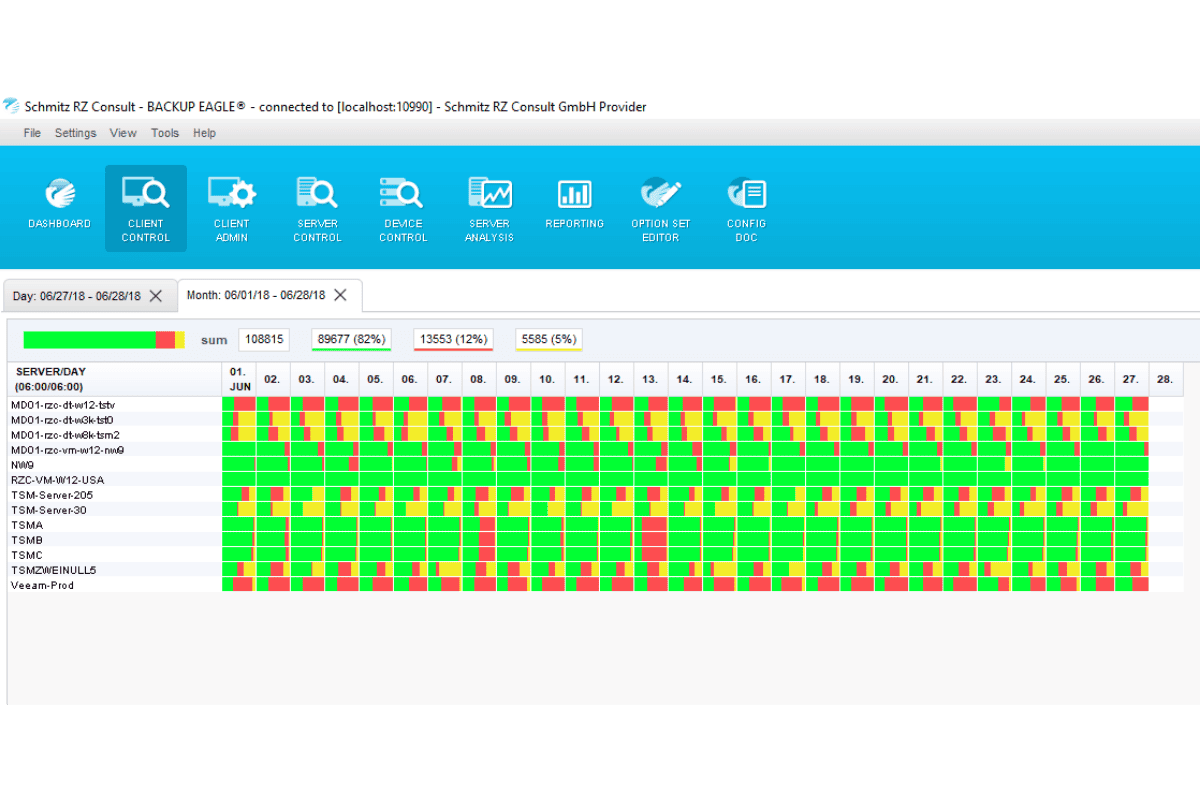1200x800 pixels.
Task: Click the summary status color bar
Action: click(104, 340)
